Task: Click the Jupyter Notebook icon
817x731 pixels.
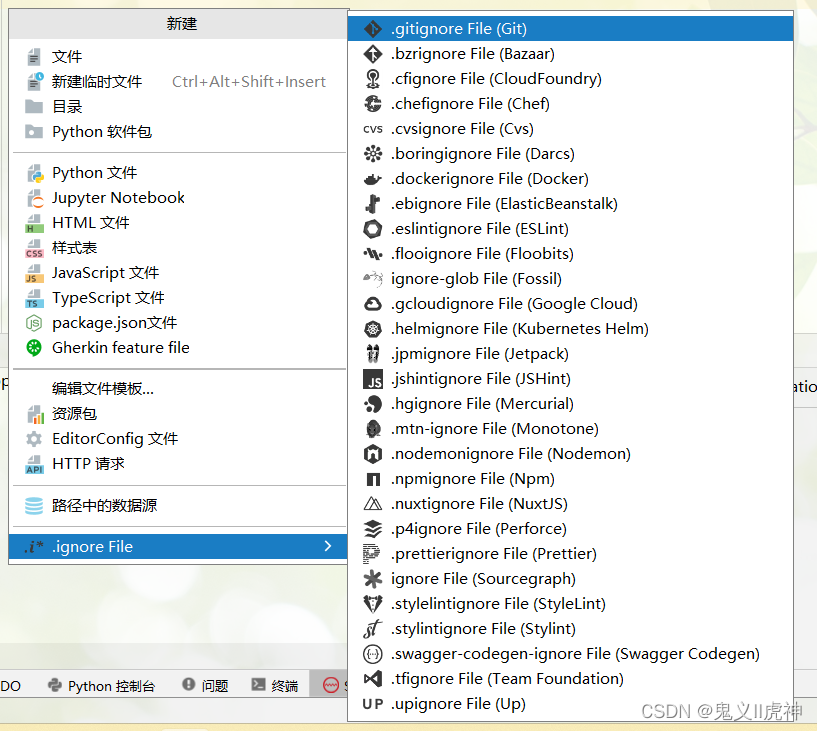Action: coord(34,198)
